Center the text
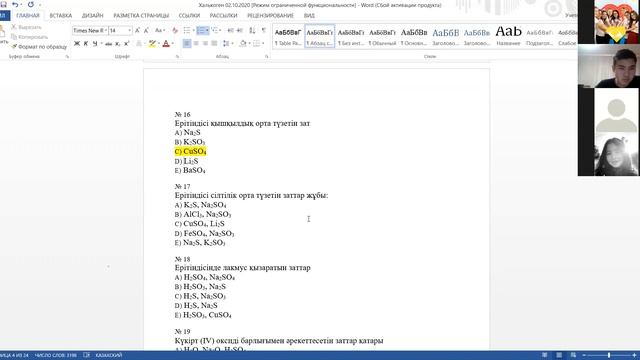Screen dimensions: 640x360 click(196, 43)
